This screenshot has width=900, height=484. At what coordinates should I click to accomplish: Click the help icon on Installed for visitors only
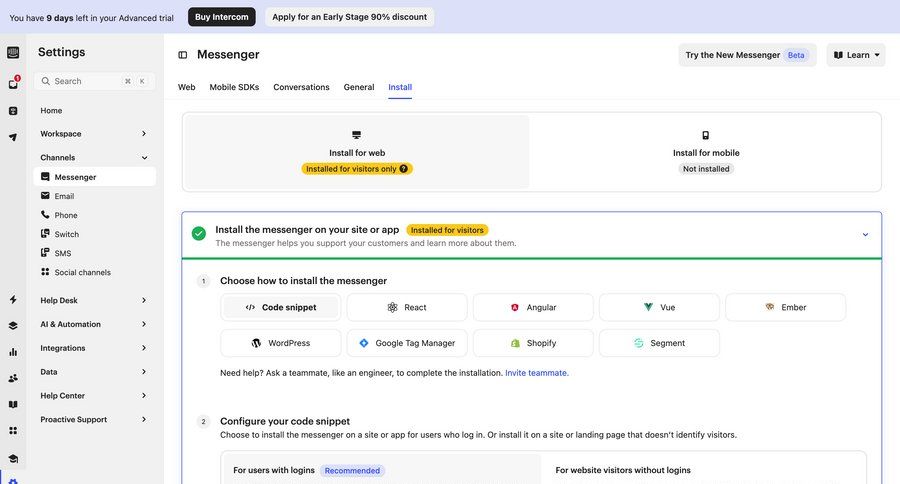coord(404,169)
